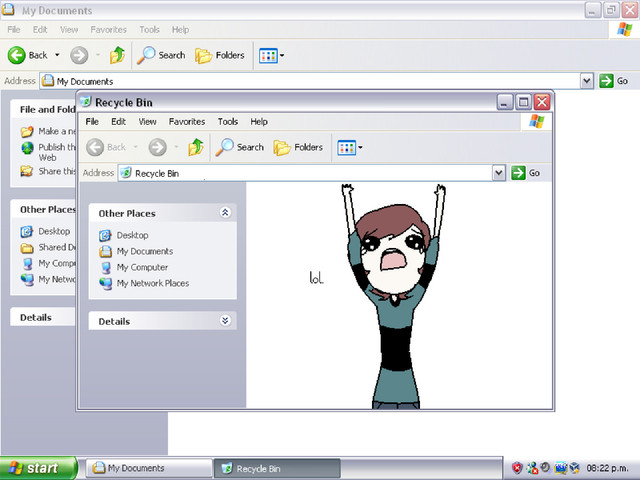640x480 pixels.
Task: Click My Computer icon in My Documents sidebar
Action: (27, 264)
